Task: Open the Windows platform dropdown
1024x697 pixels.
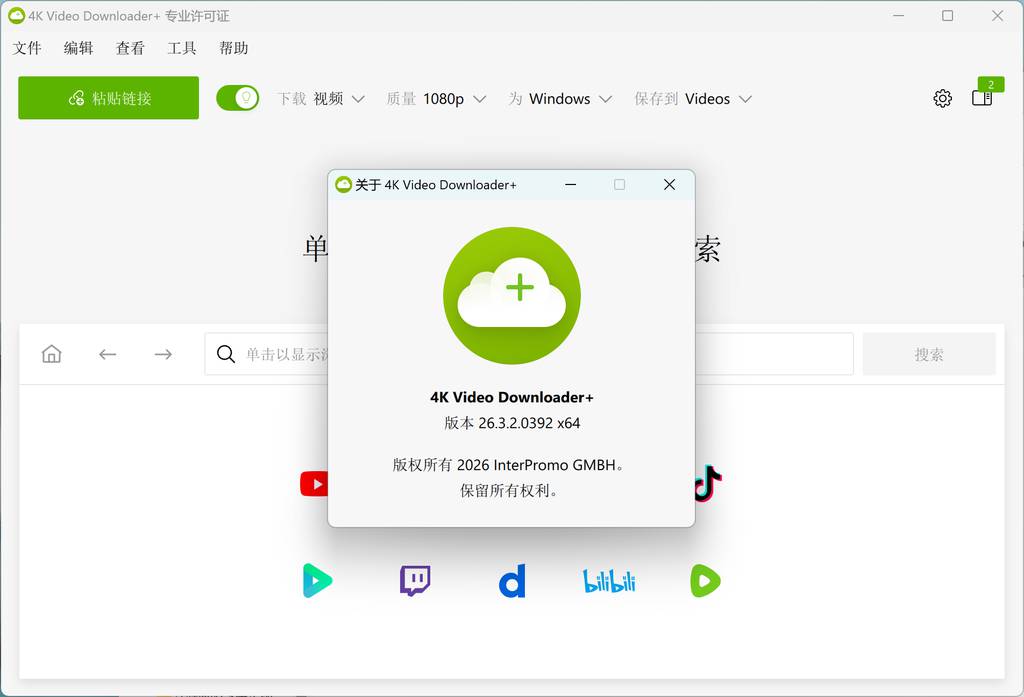Action: [x=560, y=99]
